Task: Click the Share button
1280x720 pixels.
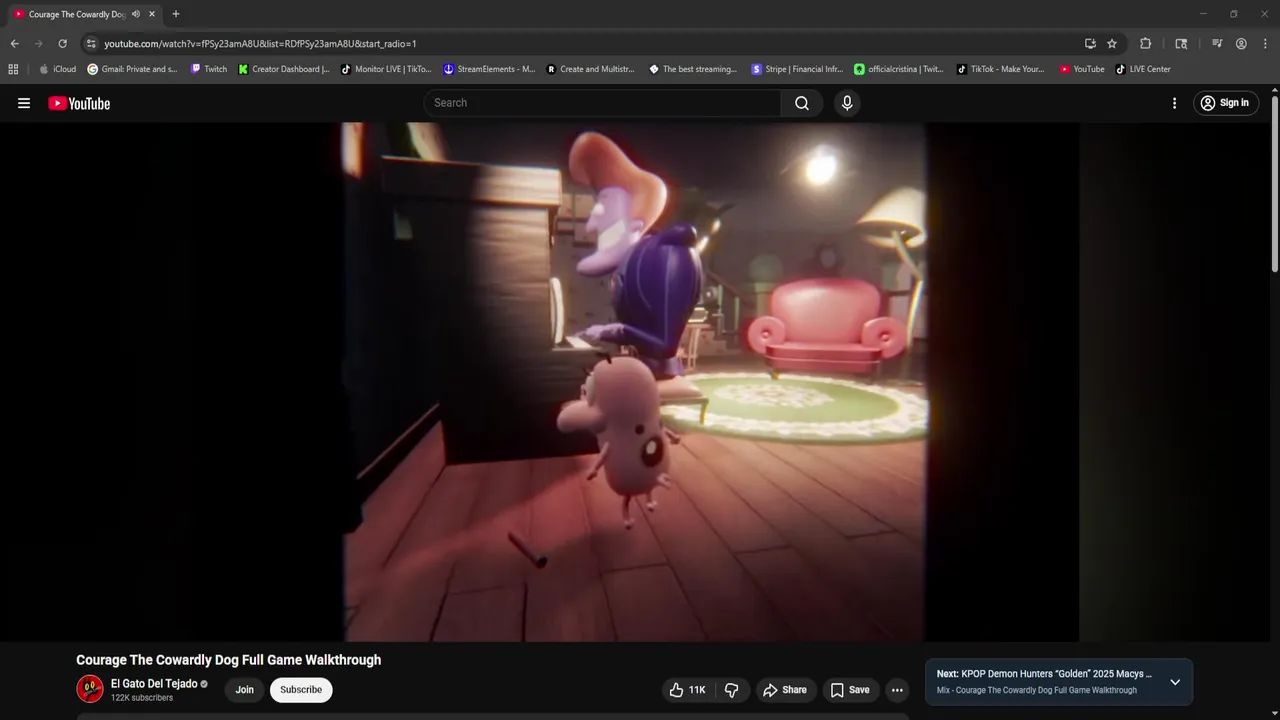Action: point(785,690)
